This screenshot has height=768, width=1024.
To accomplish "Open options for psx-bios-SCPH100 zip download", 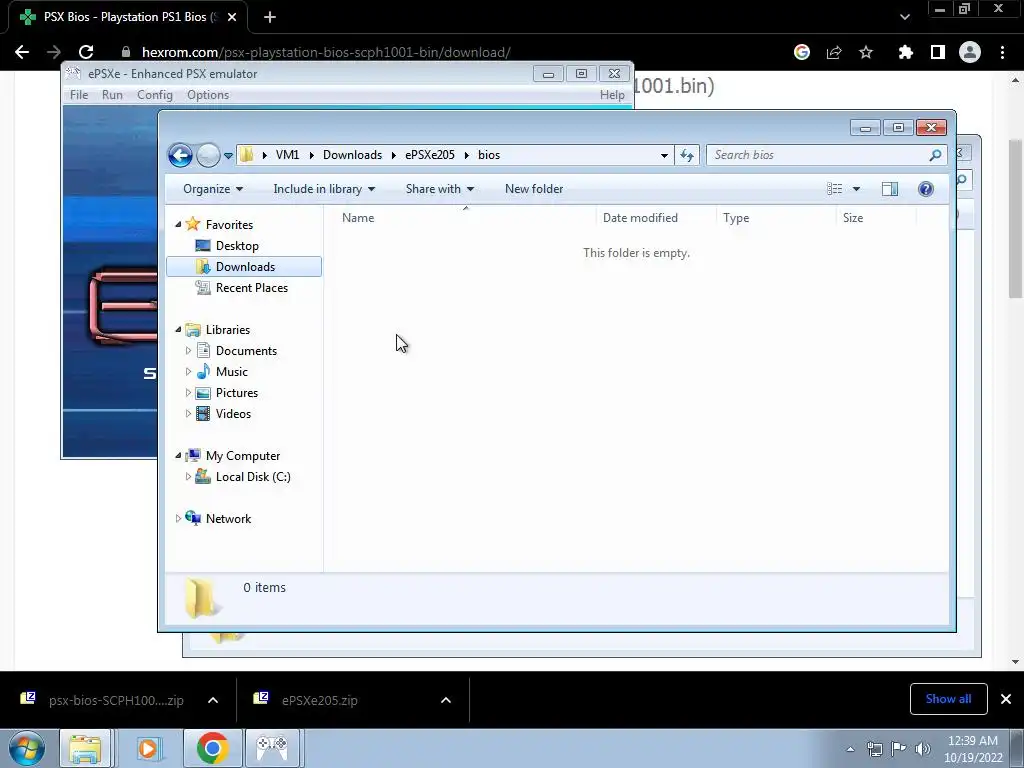I will (x=213, y=700).
